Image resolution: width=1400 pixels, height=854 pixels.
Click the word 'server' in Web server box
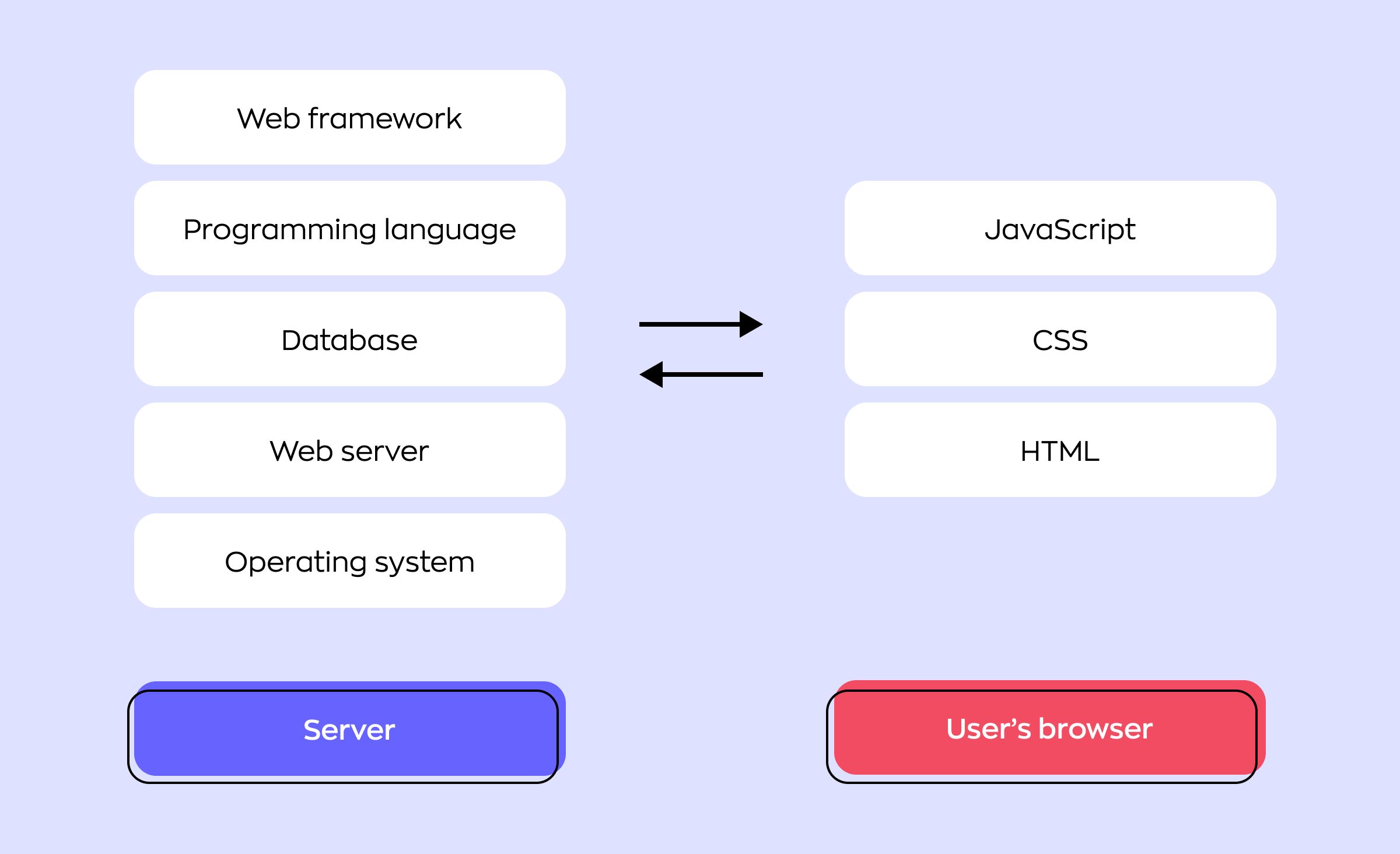[x=385, y=452]
